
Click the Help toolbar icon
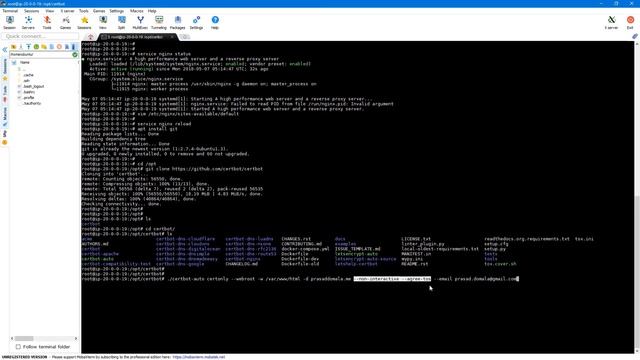click(215, 22)
